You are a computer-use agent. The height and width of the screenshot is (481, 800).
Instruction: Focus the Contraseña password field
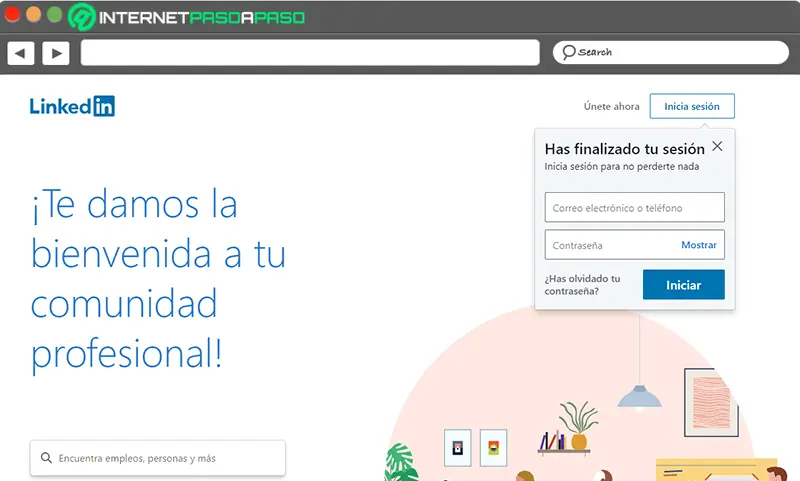pos(634,245)
